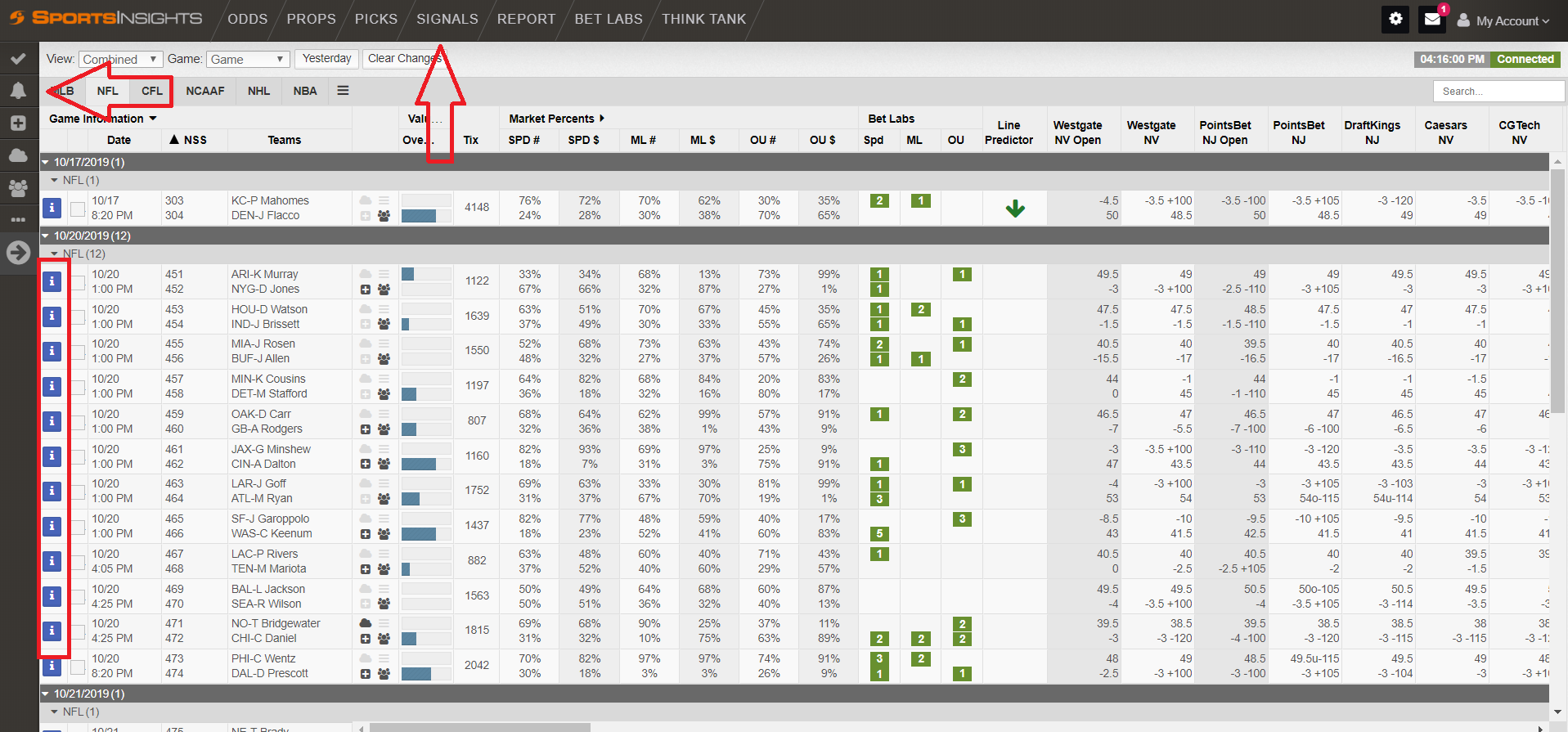
Task: Check the box for KC-P Mahomes game
Action: pyautogui.click(x=78, y=209)
